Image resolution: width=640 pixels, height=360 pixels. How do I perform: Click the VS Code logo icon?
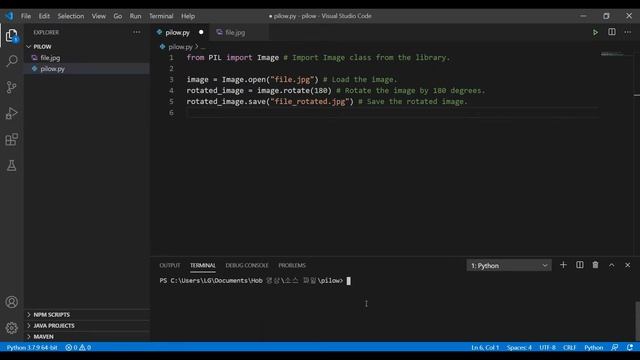tap(9, 16)
